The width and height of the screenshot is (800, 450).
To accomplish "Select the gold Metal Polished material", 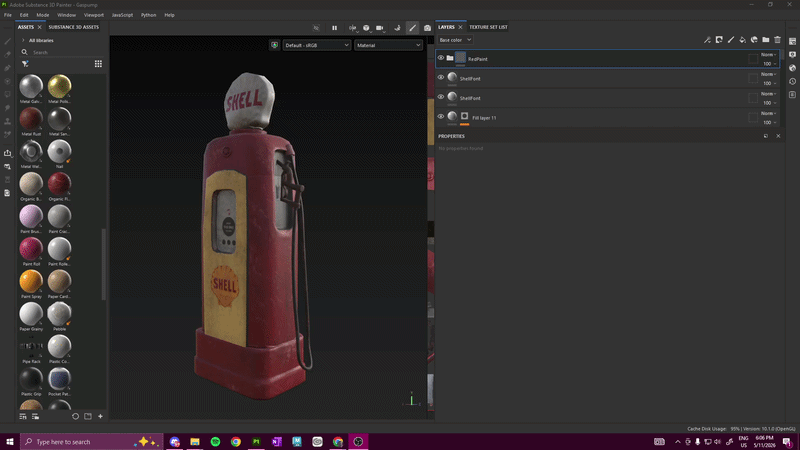I will [x=60, y=86].
